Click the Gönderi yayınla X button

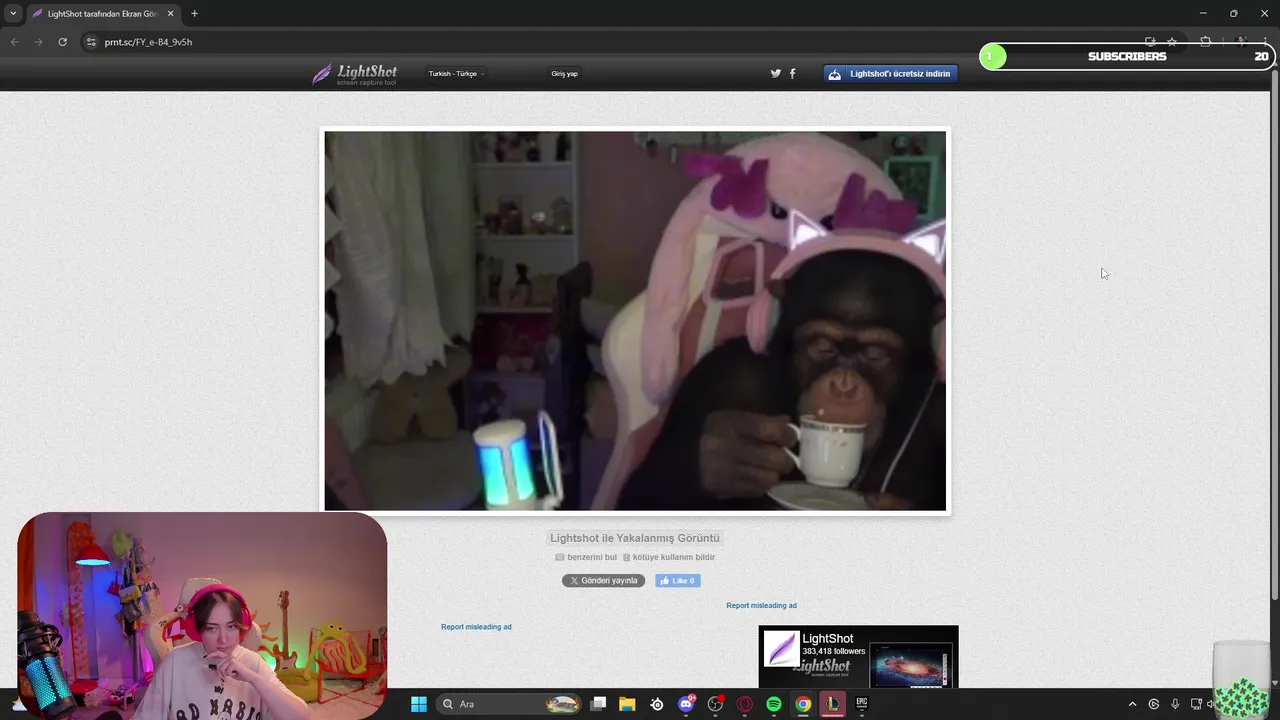[x=603, y=581]
